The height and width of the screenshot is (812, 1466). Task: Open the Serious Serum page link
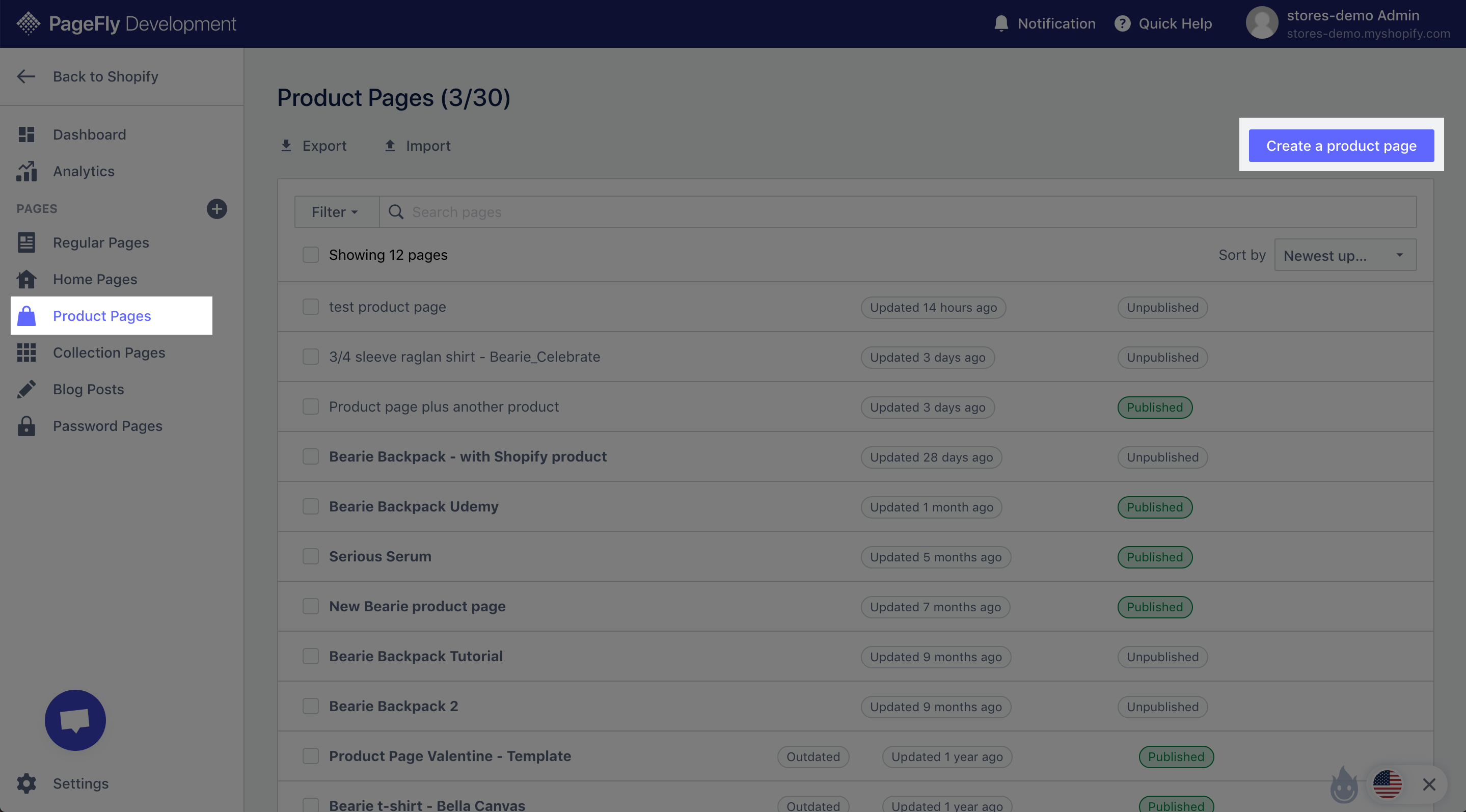380,556
